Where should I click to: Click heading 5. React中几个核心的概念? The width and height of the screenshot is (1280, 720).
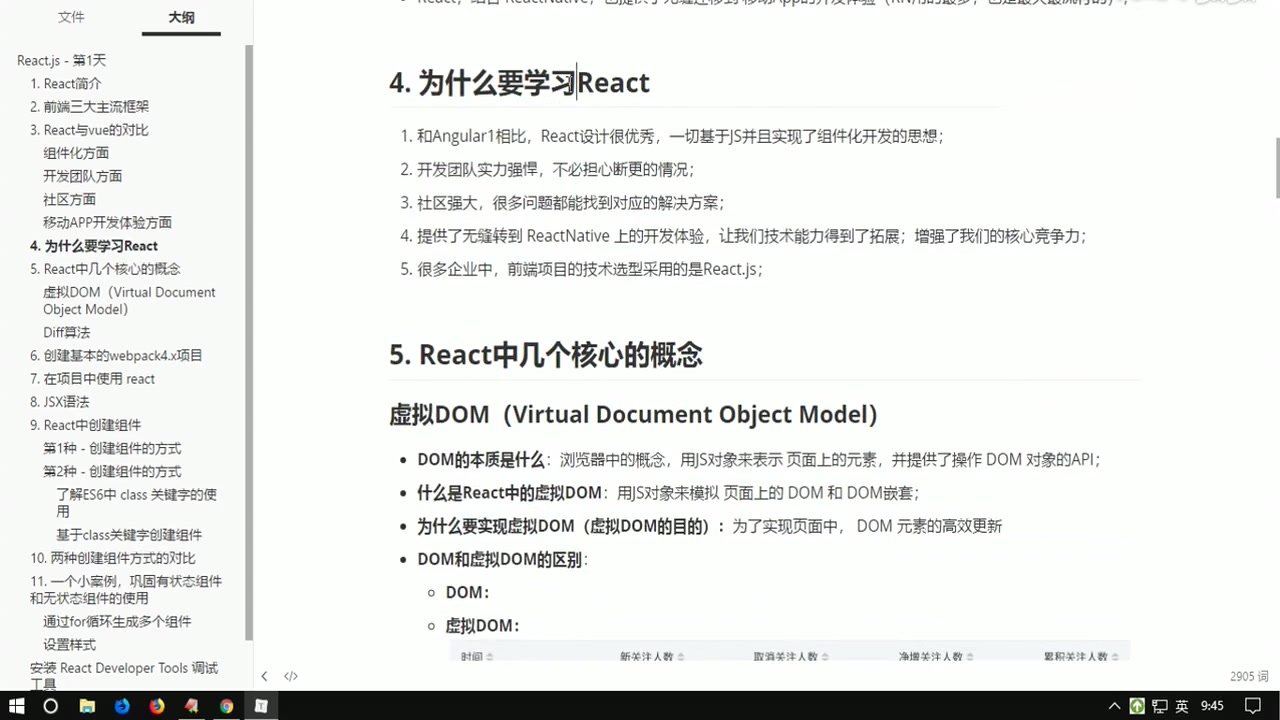pos(545,354)
